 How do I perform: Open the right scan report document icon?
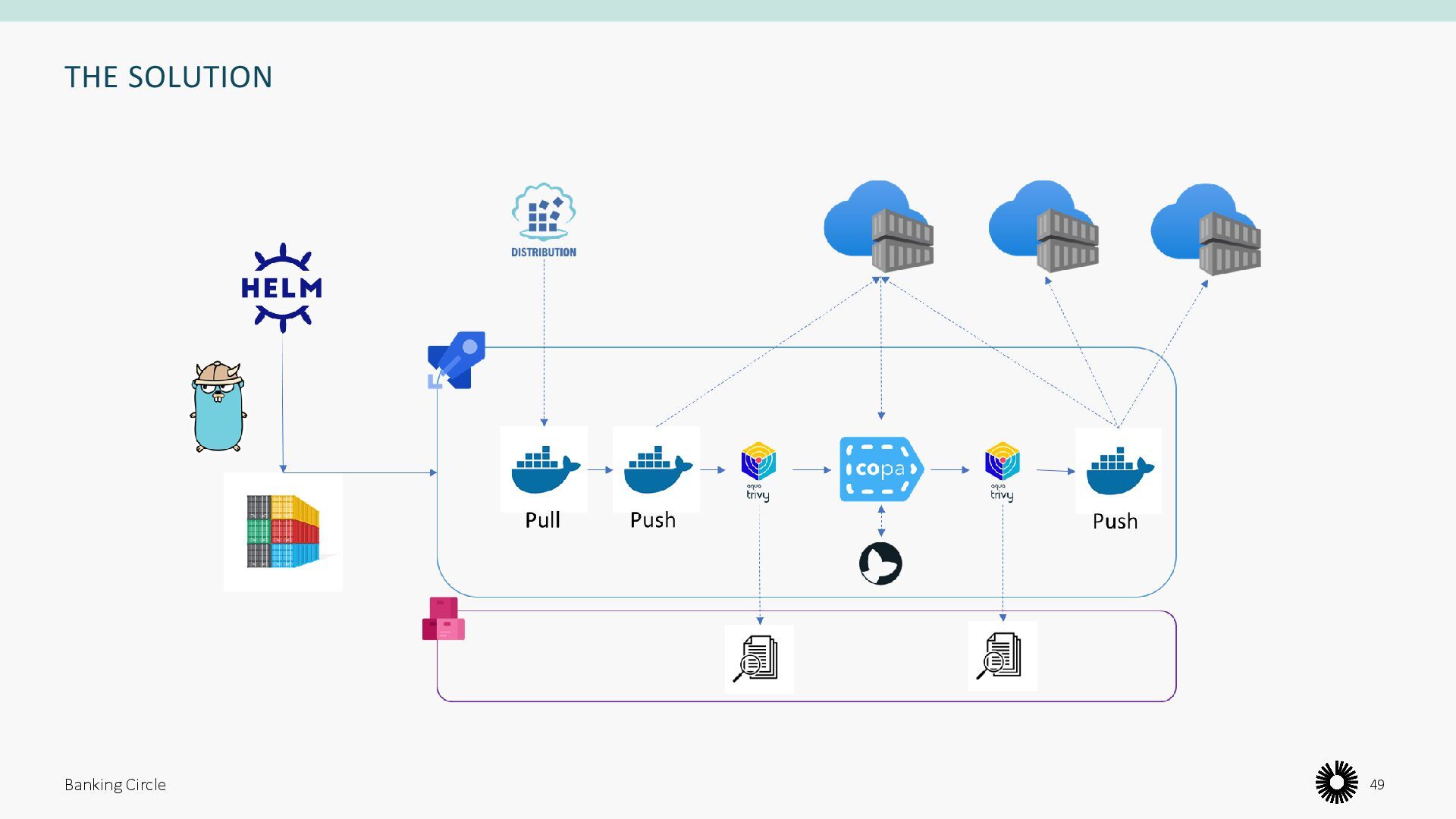tap(1002, 656)
